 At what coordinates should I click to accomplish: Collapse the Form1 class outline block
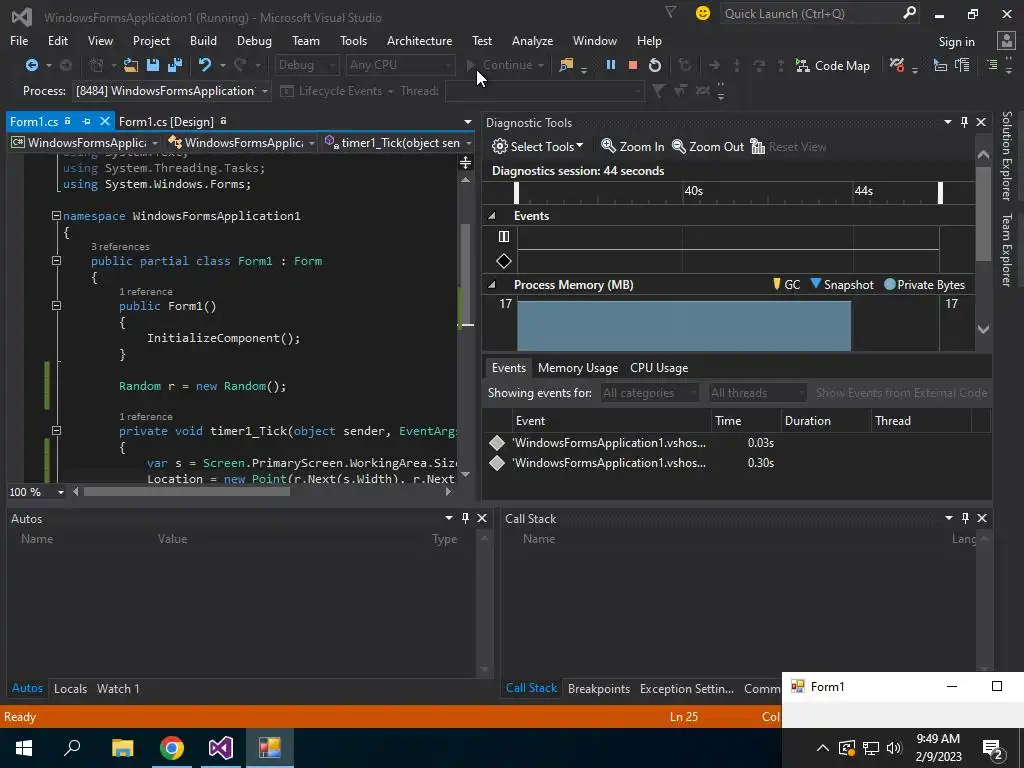56,261
